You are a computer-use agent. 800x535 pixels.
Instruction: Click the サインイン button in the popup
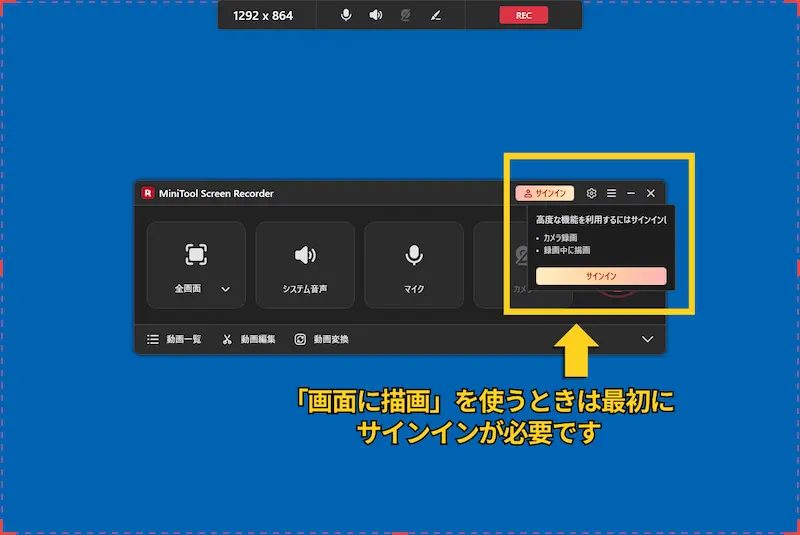[601, 276]
